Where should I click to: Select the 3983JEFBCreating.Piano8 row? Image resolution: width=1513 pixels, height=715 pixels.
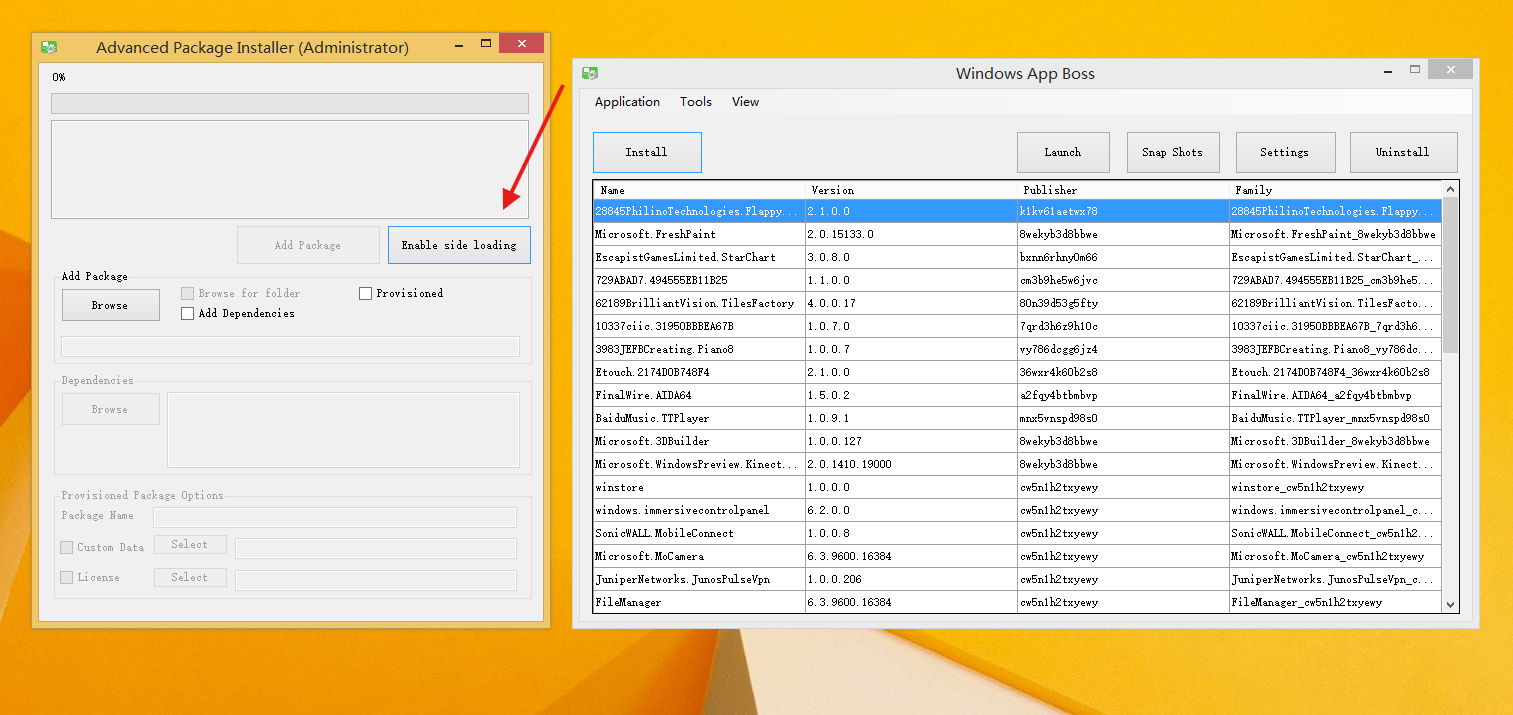coord(1018,349)
